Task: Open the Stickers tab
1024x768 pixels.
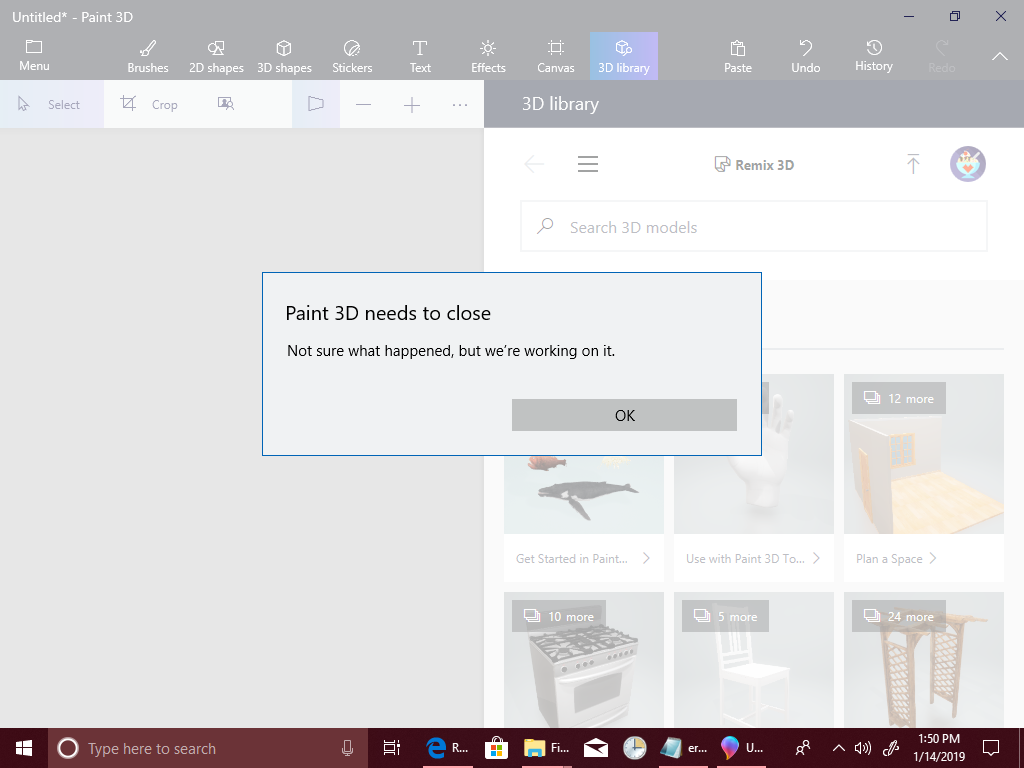Action: click(352, 56)
